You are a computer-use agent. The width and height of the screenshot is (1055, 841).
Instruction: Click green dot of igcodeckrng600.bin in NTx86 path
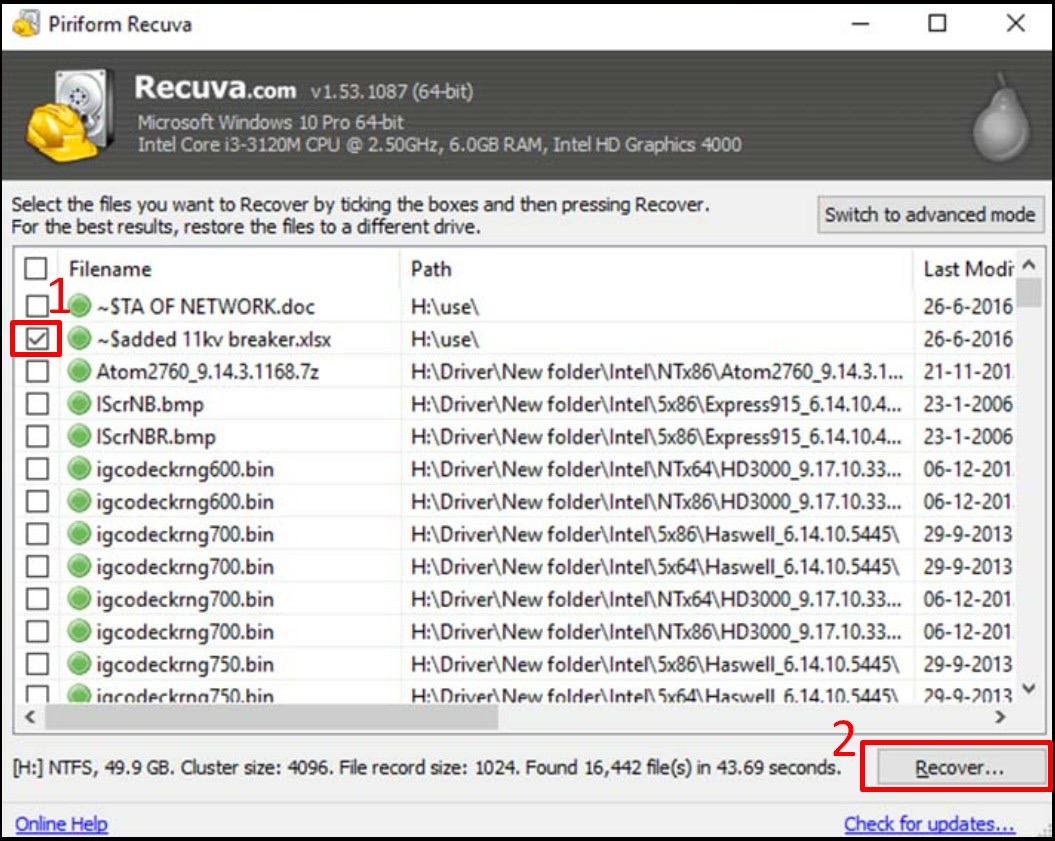[79, 501]
